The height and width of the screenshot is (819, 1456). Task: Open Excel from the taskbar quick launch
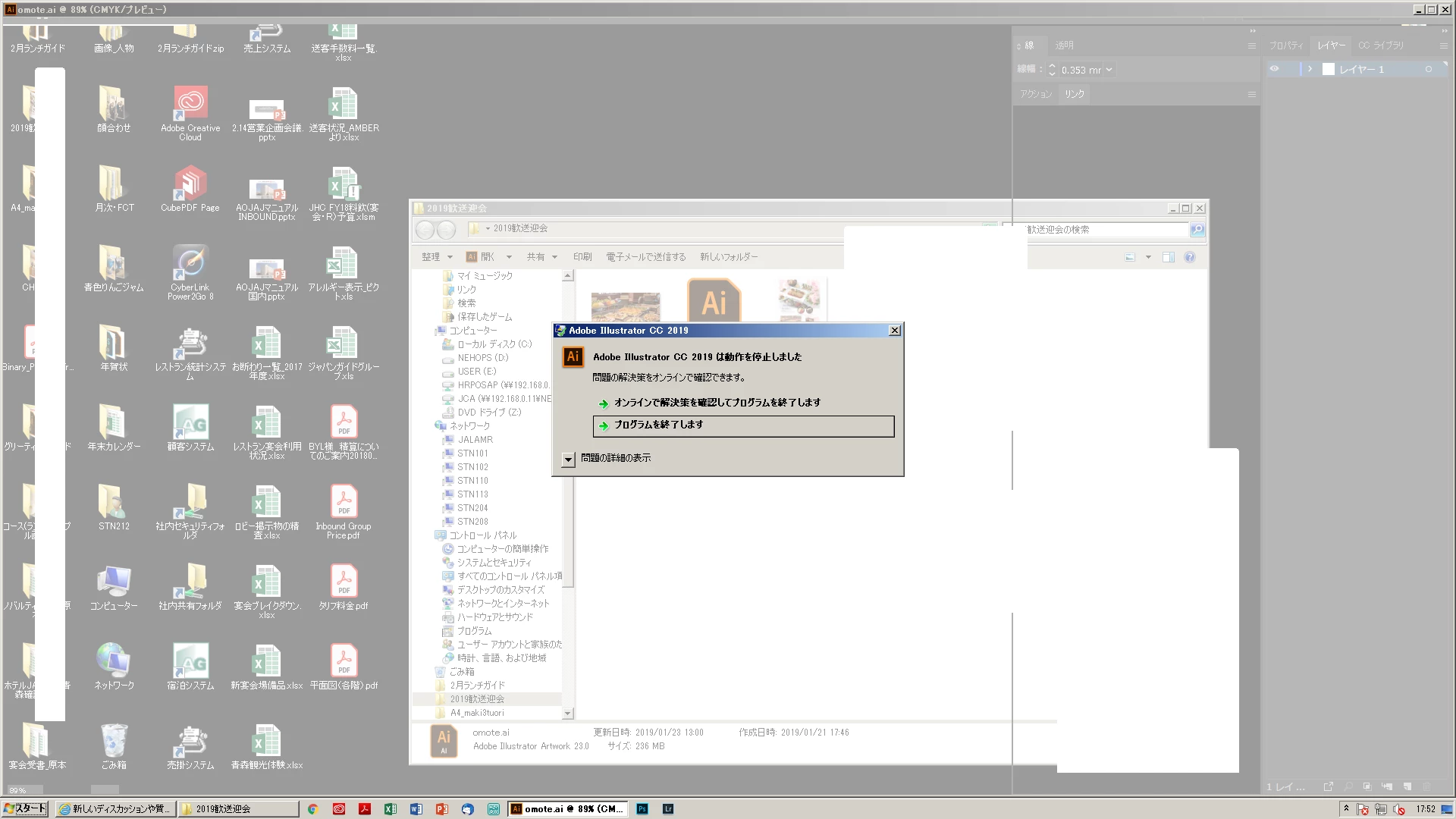[x=391, y=809]
